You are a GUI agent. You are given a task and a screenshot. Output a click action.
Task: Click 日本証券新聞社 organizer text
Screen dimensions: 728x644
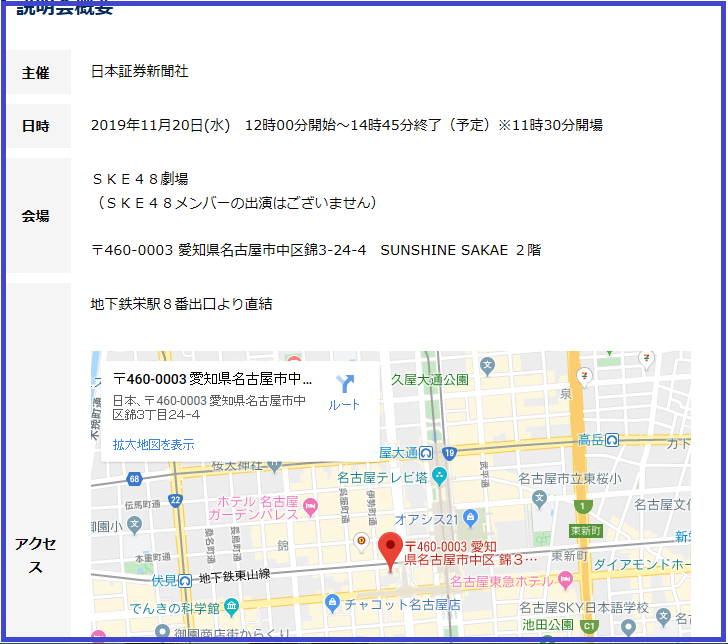pyautogui.click(x=140, y=72)
